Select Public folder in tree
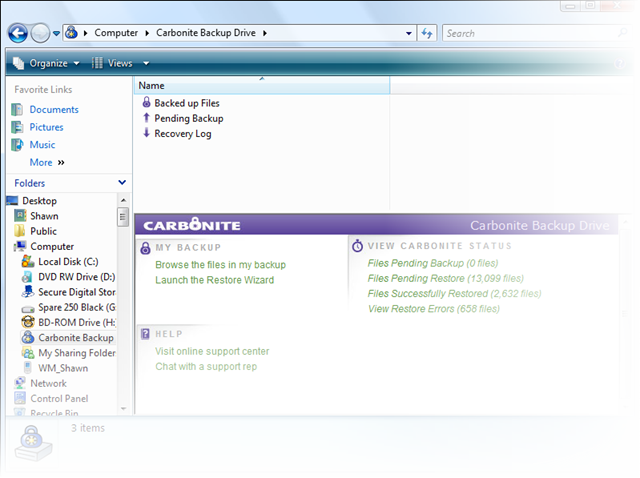 (43, 231)
